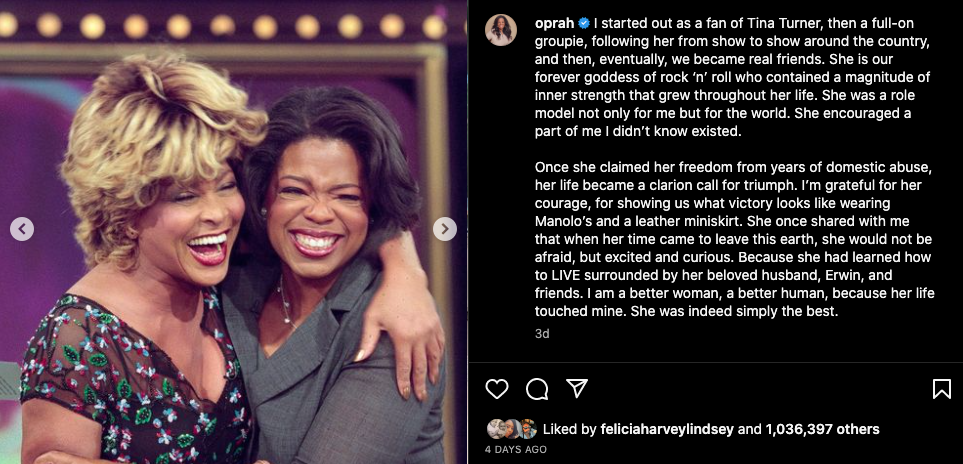Go to the next photo with the right arrow
Image resolution: width=963 pixels, height=464 pixels.
pyautogui.click(x=444, y=229)
